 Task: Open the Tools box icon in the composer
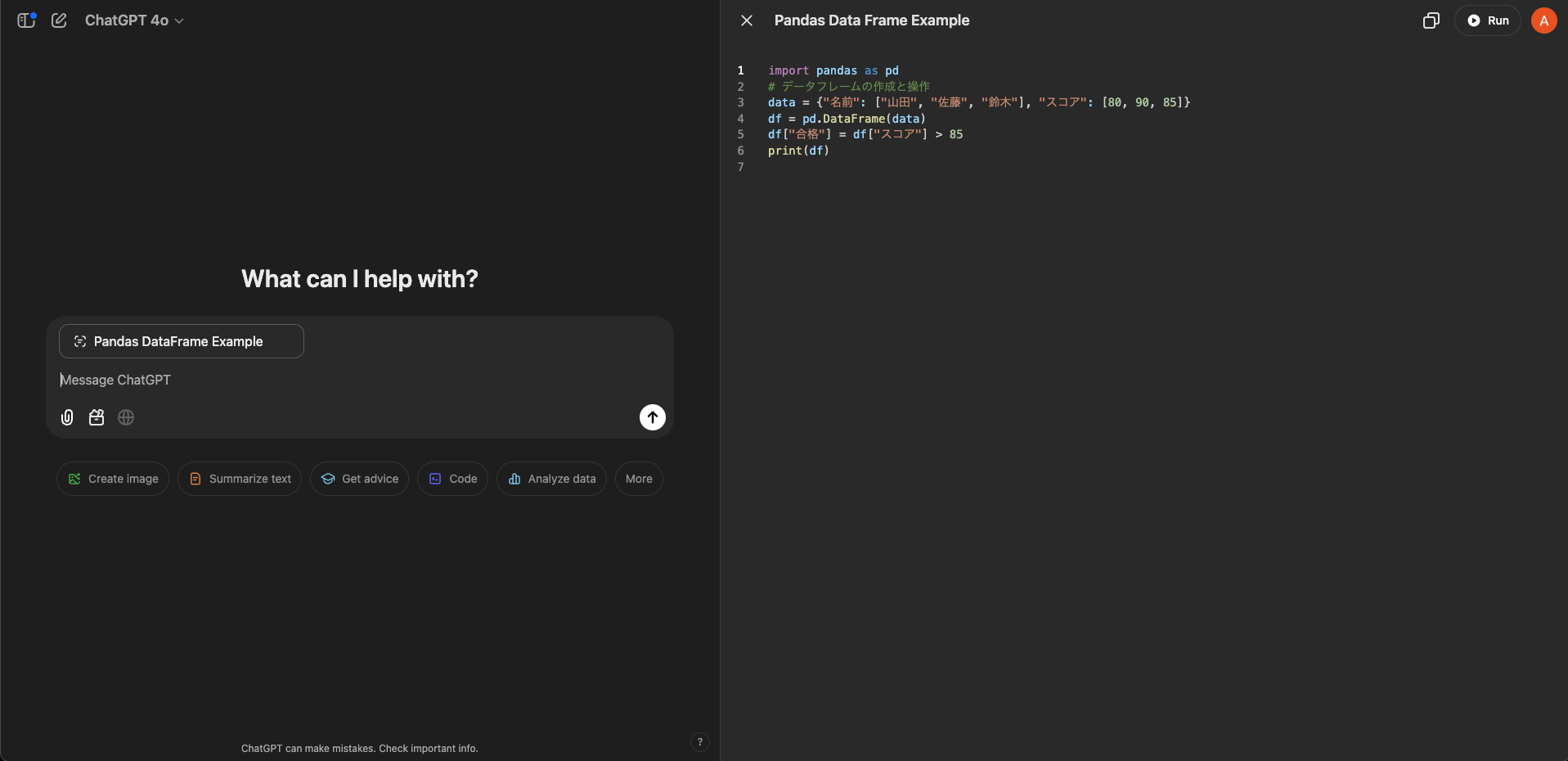(x=96, y=417)
